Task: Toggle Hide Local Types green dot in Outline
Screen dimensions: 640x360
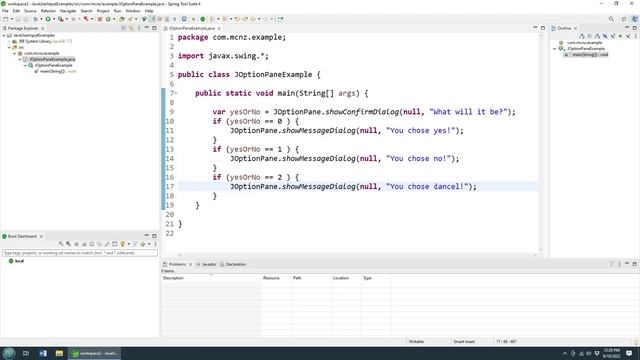Action: [620, 36]
